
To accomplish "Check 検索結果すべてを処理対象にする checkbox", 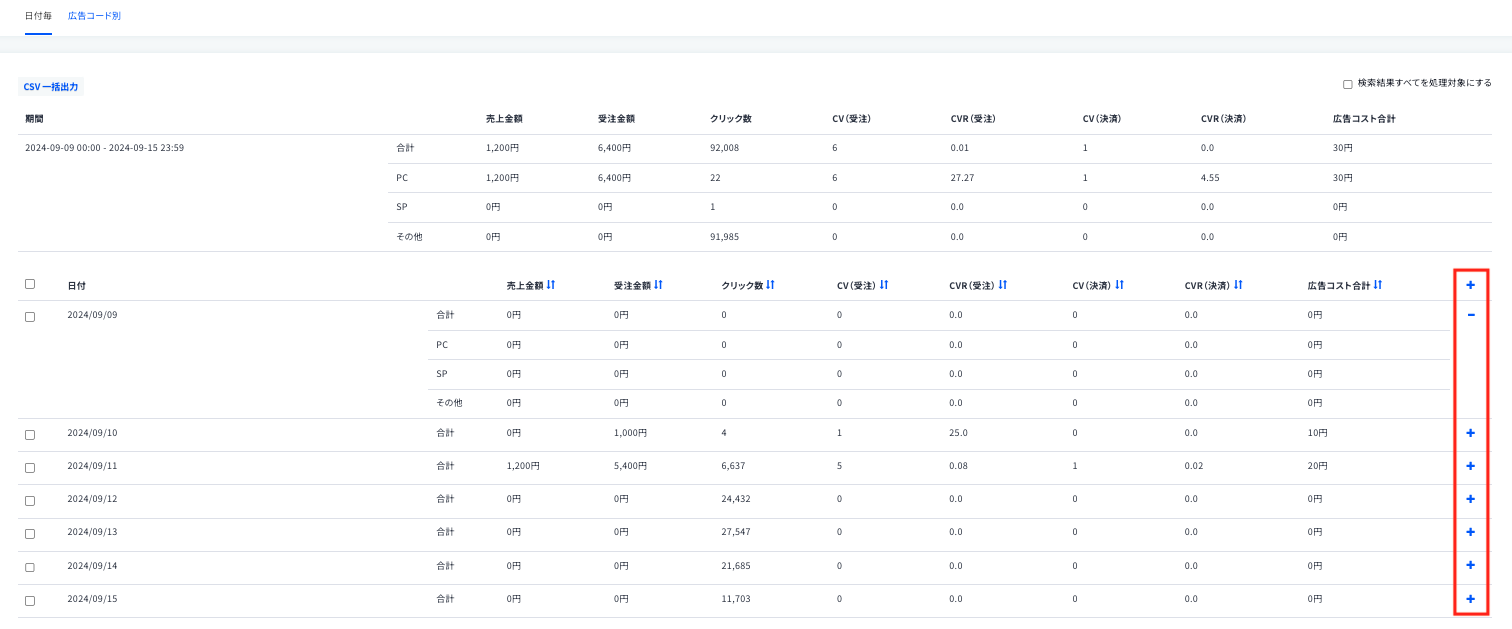I will click(1348, 84).
